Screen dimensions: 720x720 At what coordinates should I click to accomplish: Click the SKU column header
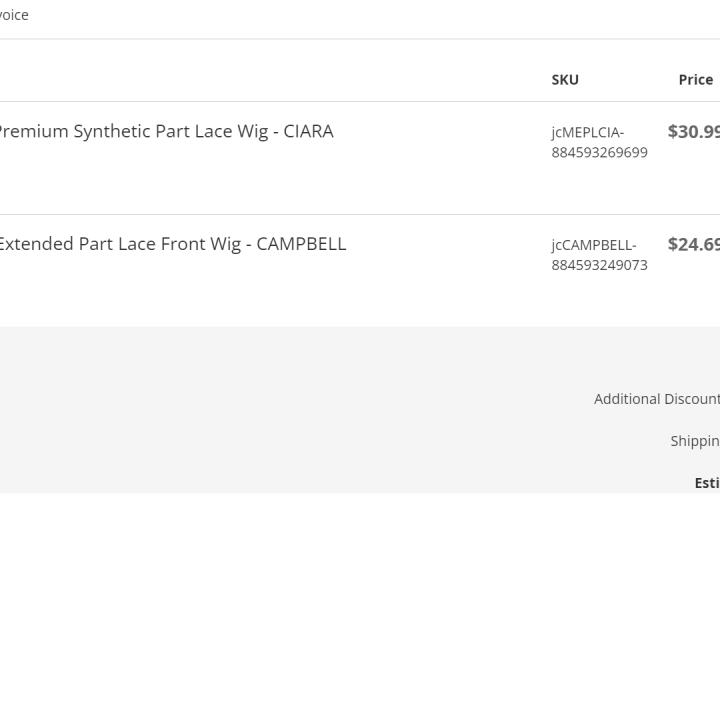tap(565, 80)
